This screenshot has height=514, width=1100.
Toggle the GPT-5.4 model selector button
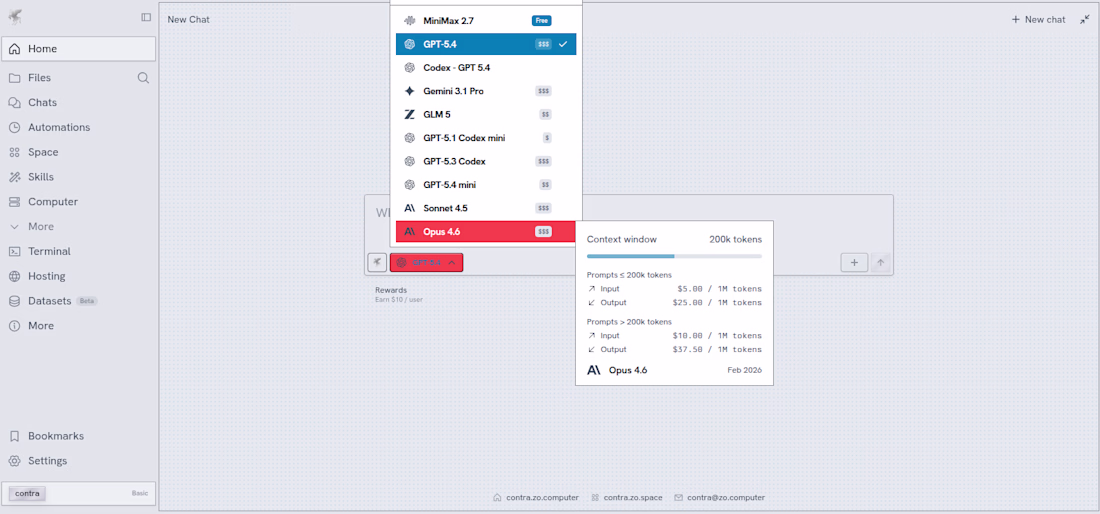coord(427,262)
